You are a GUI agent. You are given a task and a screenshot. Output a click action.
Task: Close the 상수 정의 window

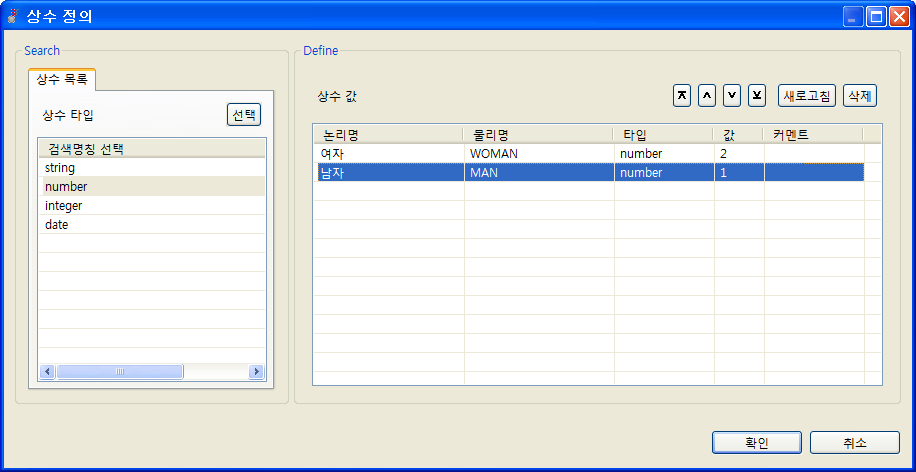(899, 17)
